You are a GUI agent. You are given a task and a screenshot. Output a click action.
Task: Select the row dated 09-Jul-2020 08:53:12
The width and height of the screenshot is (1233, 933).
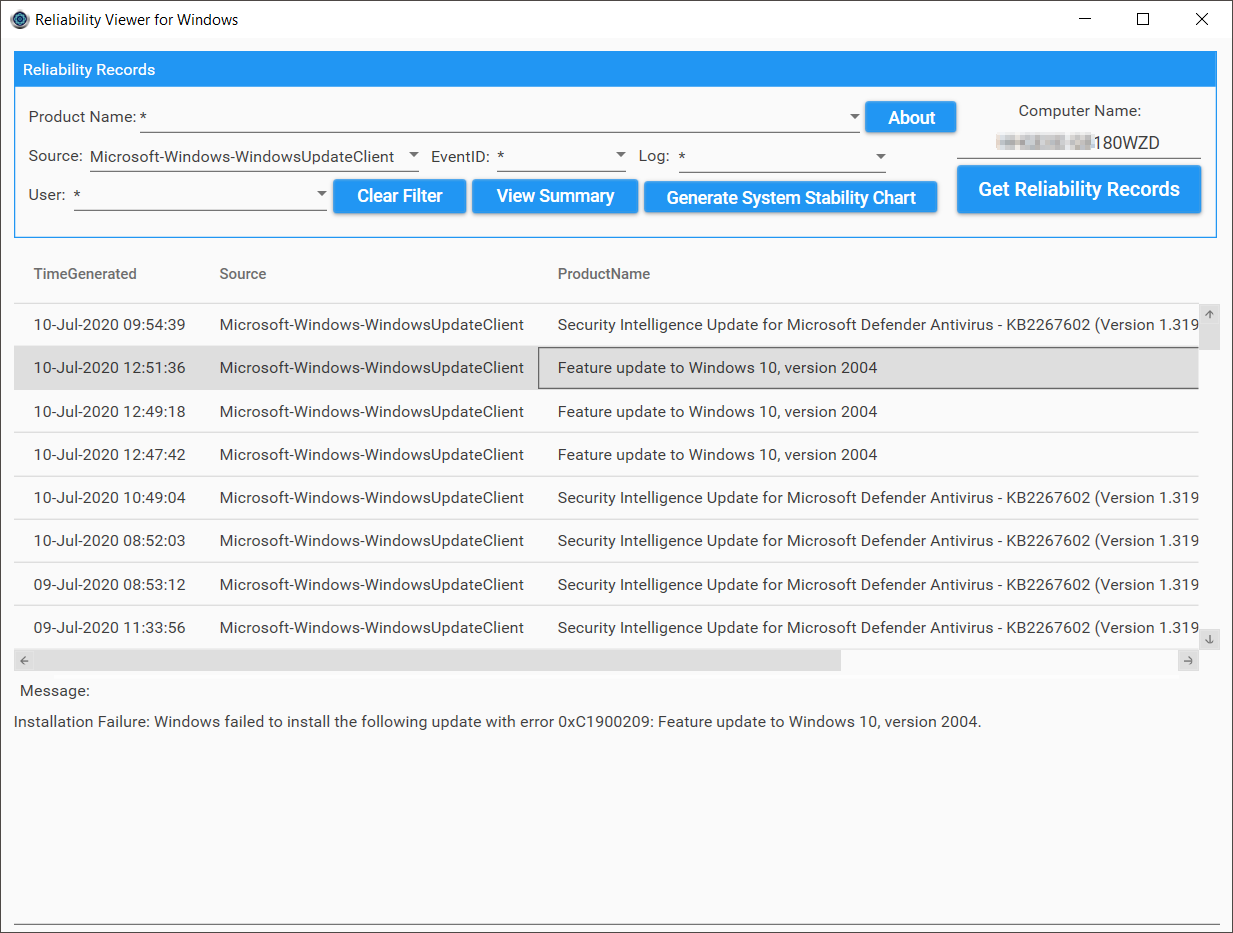(606, 584)
